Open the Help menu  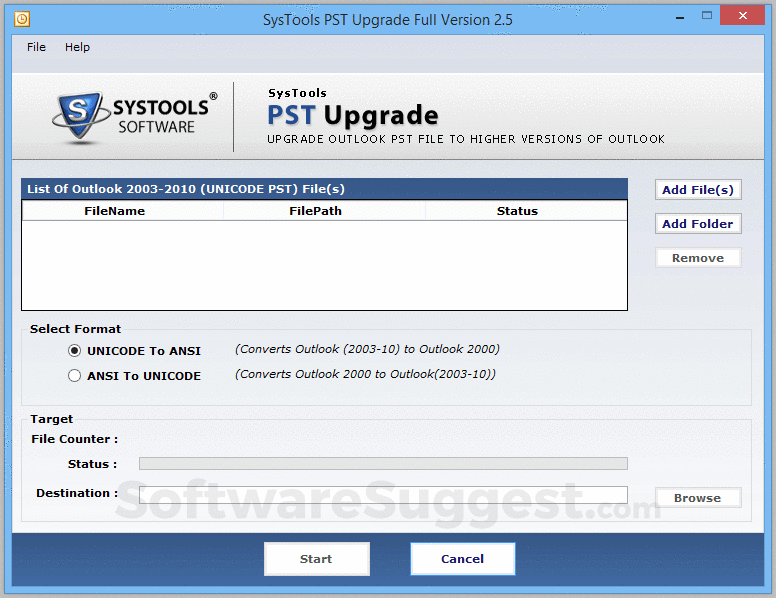click(77, 47)
